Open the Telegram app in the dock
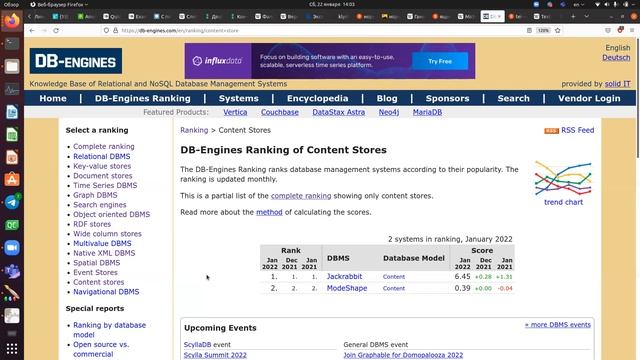The image size is (640, 360). (x=12, y=202)
